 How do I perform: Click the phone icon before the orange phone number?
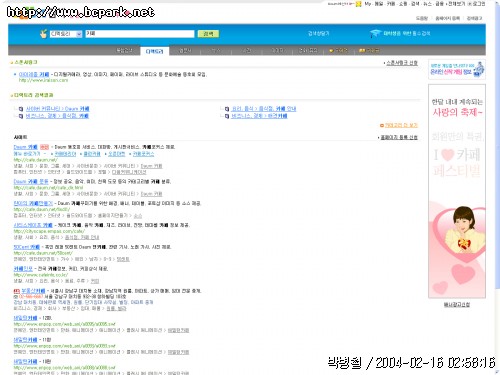[16, 296]
